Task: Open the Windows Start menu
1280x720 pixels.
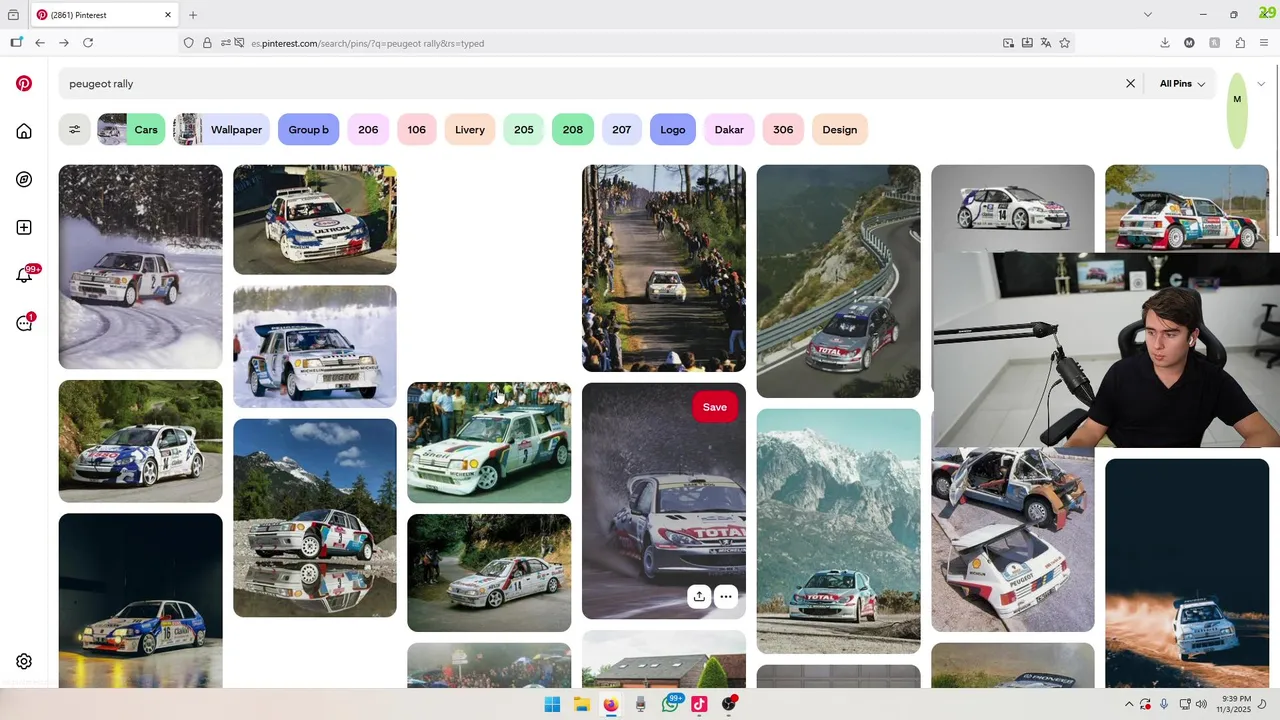Action: pyautogui.click(x=552, y=704)
